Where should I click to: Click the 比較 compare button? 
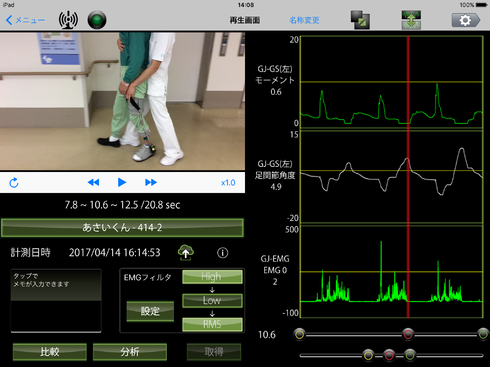[x=50, y=352]
